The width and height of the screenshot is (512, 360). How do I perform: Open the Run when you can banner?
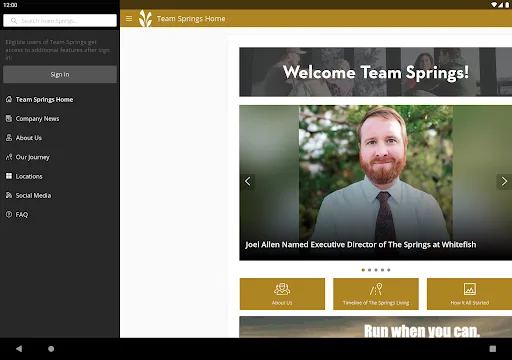[376, 327]
